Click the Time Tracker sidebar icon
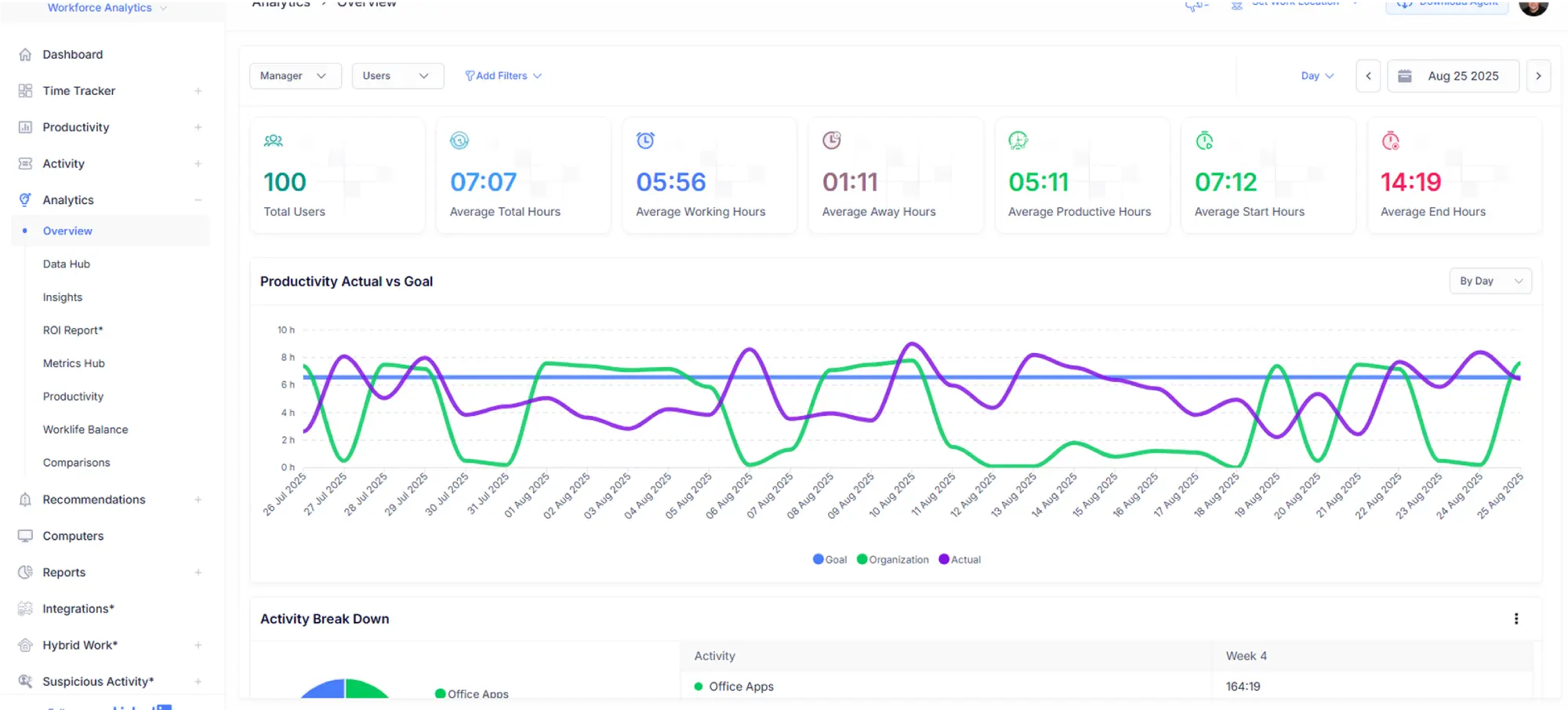1568x710 pixels. click(x=25, y=91)
